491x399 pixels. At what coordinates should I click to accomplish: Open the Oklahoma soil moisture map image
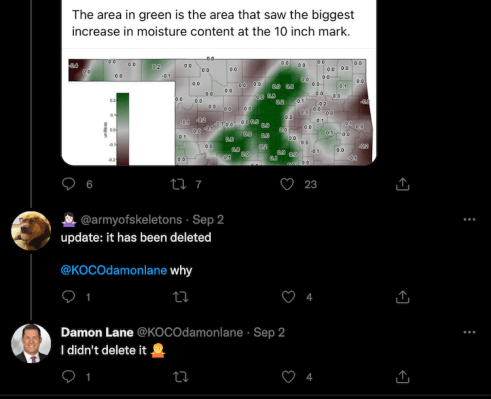coord(219,112)
